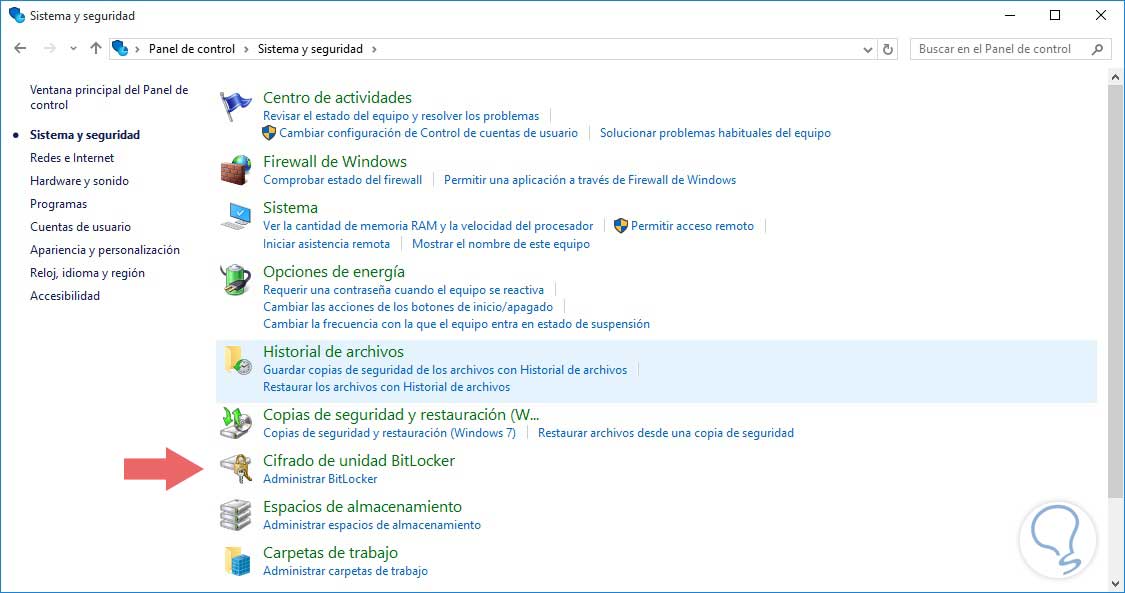Expand the chevron before Panel de control
Screen dimensions: 1125x593
point(137,49)
